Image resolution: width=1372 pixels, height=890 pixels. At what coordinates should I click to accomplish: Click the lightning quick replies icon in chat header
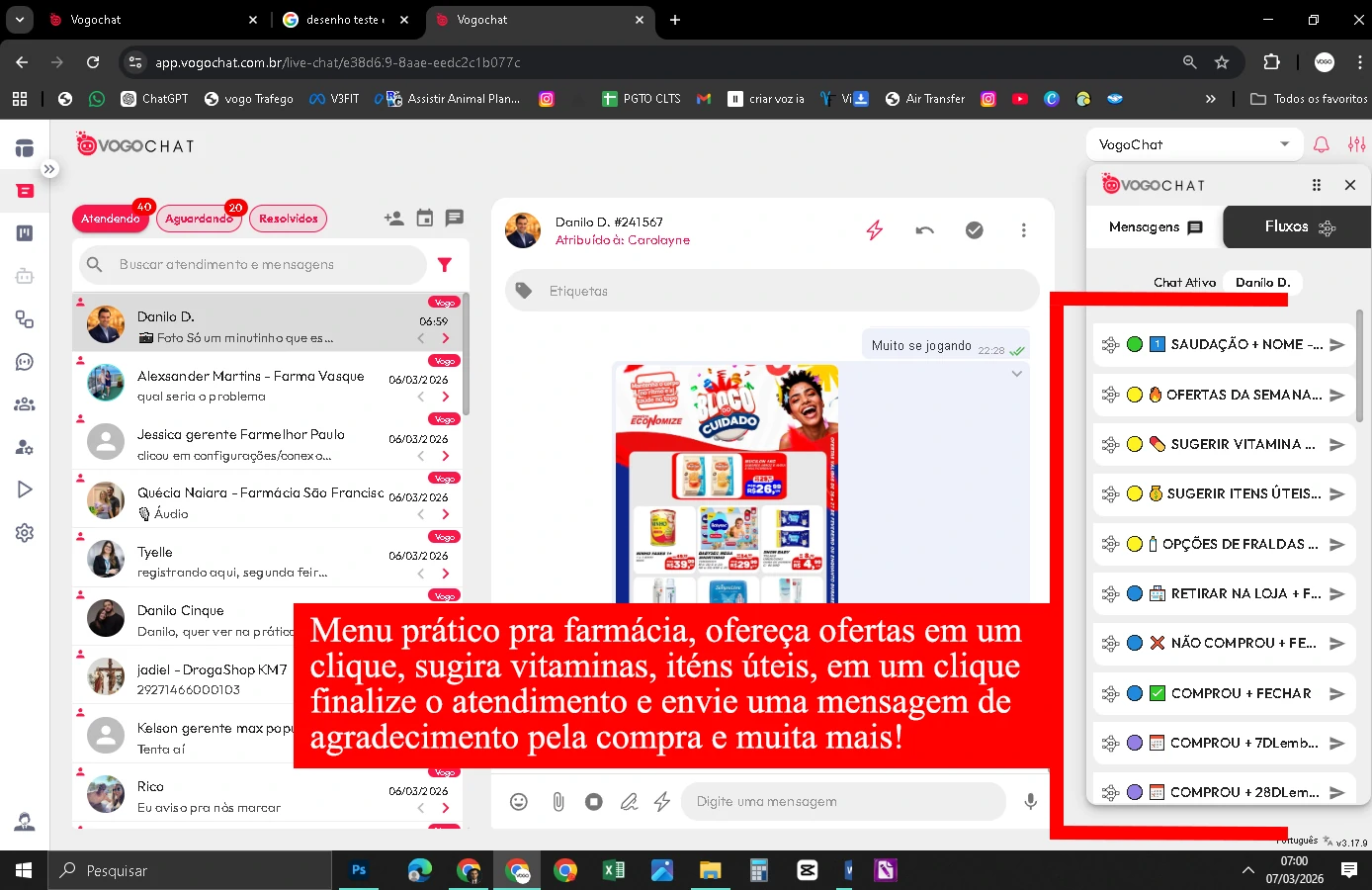click(874, 230)
